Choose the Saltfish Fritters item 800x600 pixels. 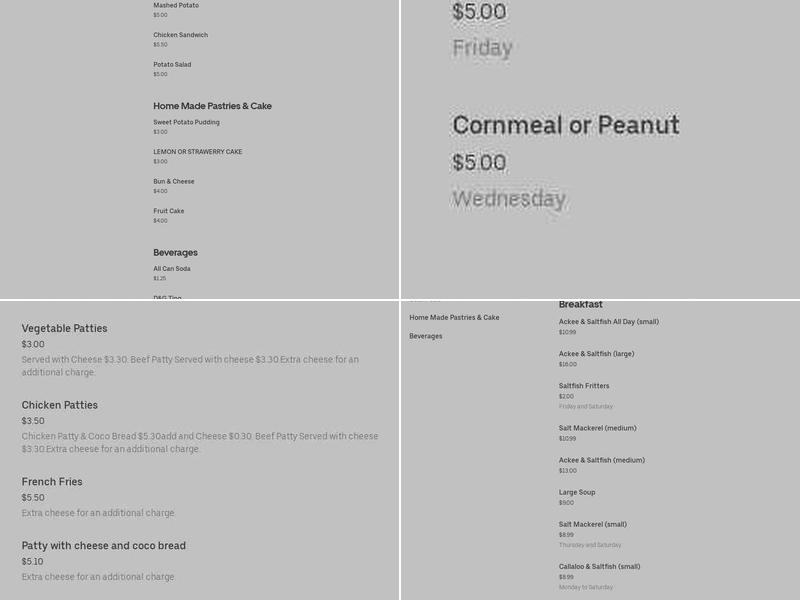click(x=584, y=386)
